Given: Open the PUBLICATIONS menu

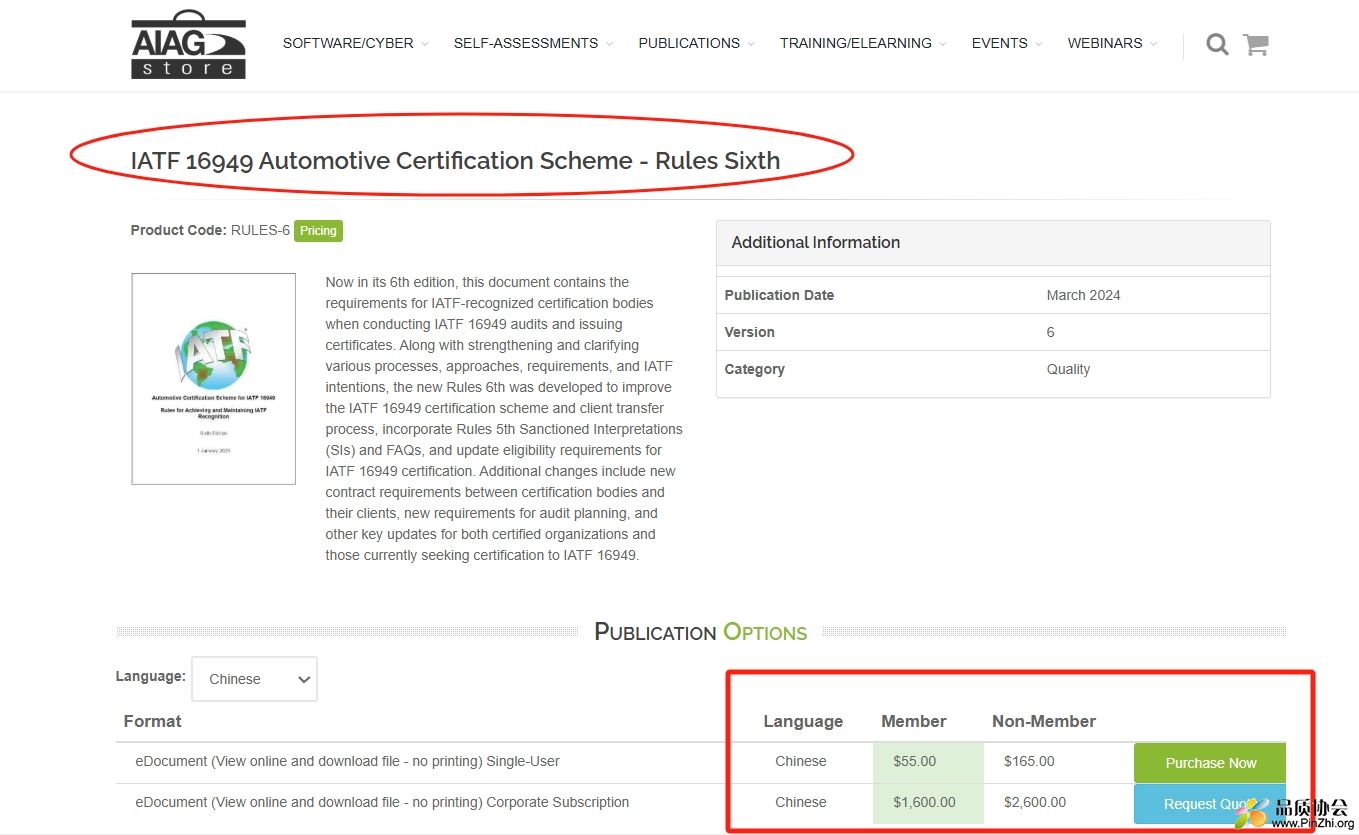Looking at the screenshot, I should pyautogui.click(x=696, y=43).
